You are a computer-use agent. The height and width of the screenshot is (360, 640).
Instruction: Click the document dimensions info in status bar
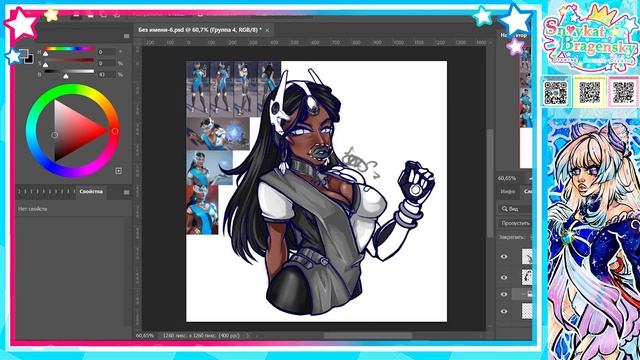201,336
